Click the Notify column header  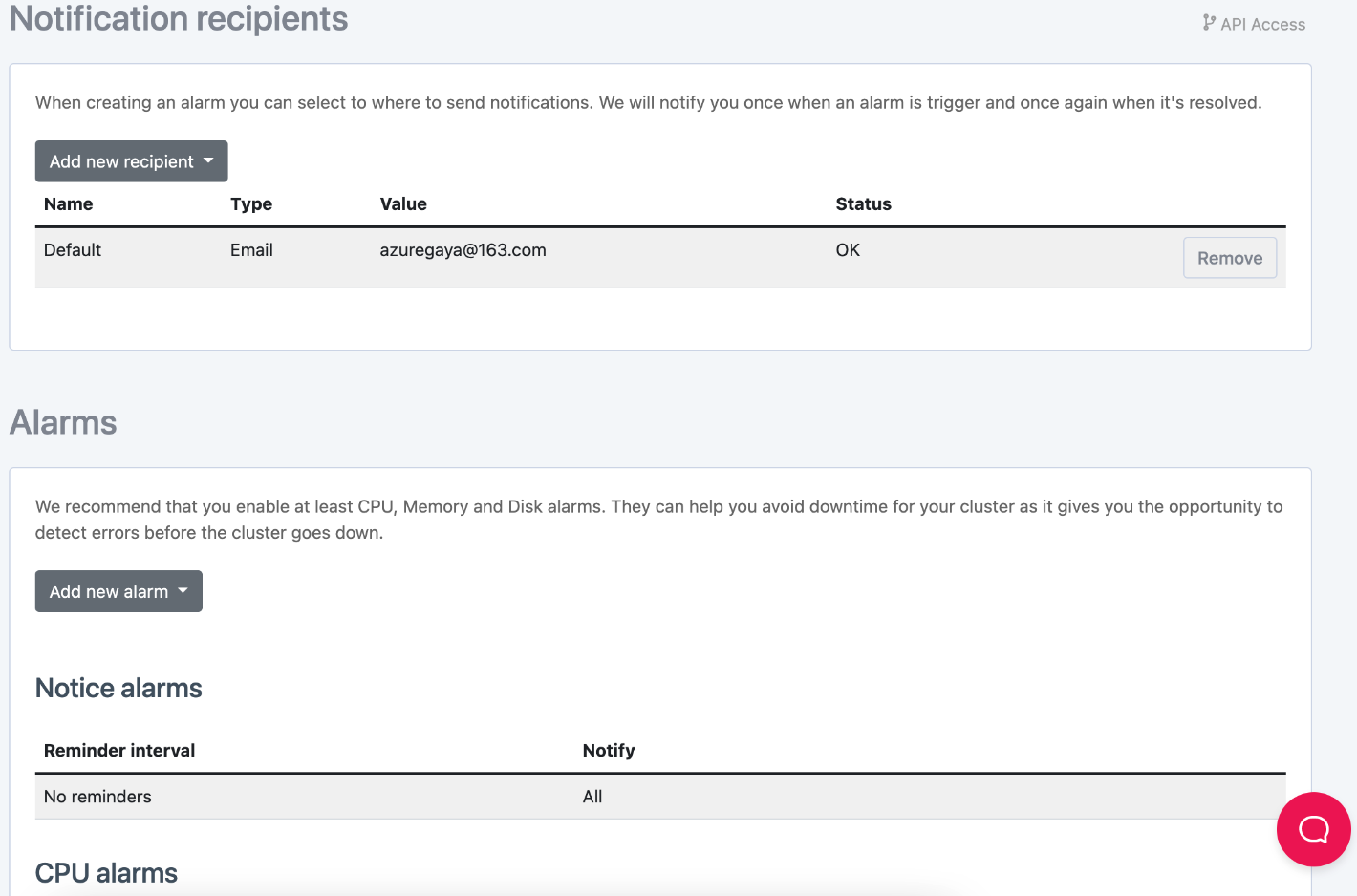click(x=609, y=751)
